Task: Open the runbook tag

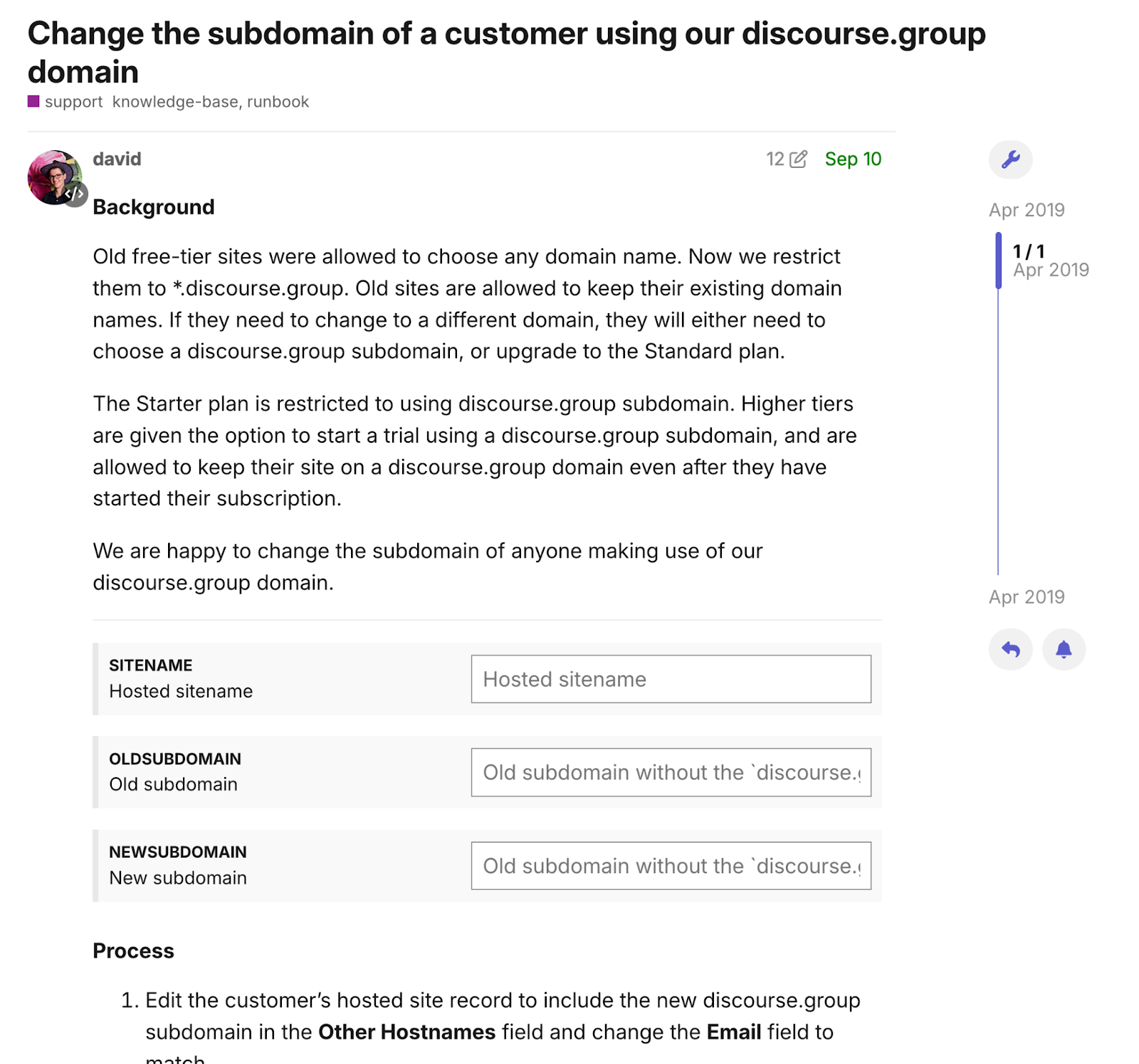Action: pyautogui.click(x=278, y=102)
